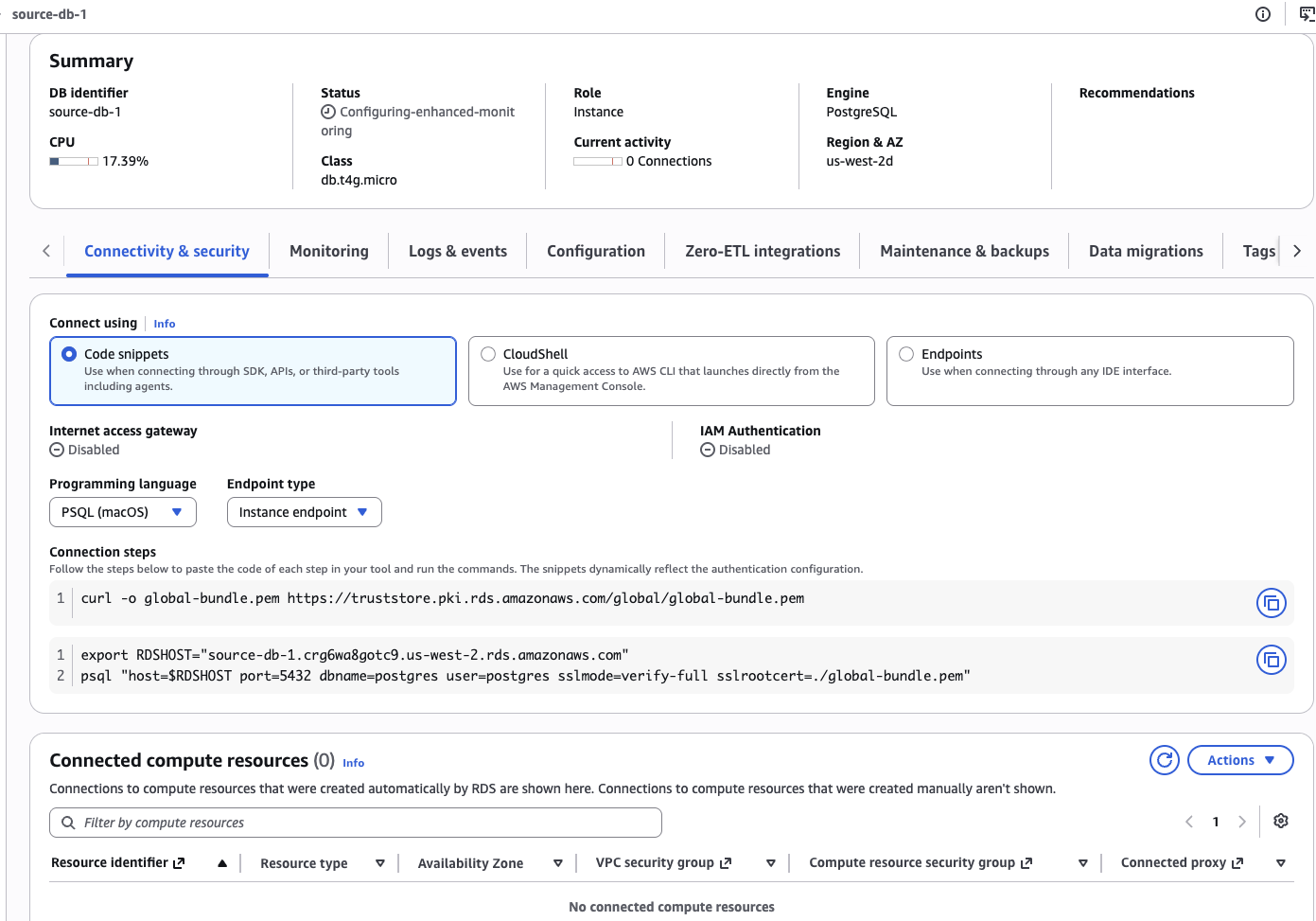1316x921 pixels.
Task: Click the info circle icon at top right
Action: [x=1263, y=14]
